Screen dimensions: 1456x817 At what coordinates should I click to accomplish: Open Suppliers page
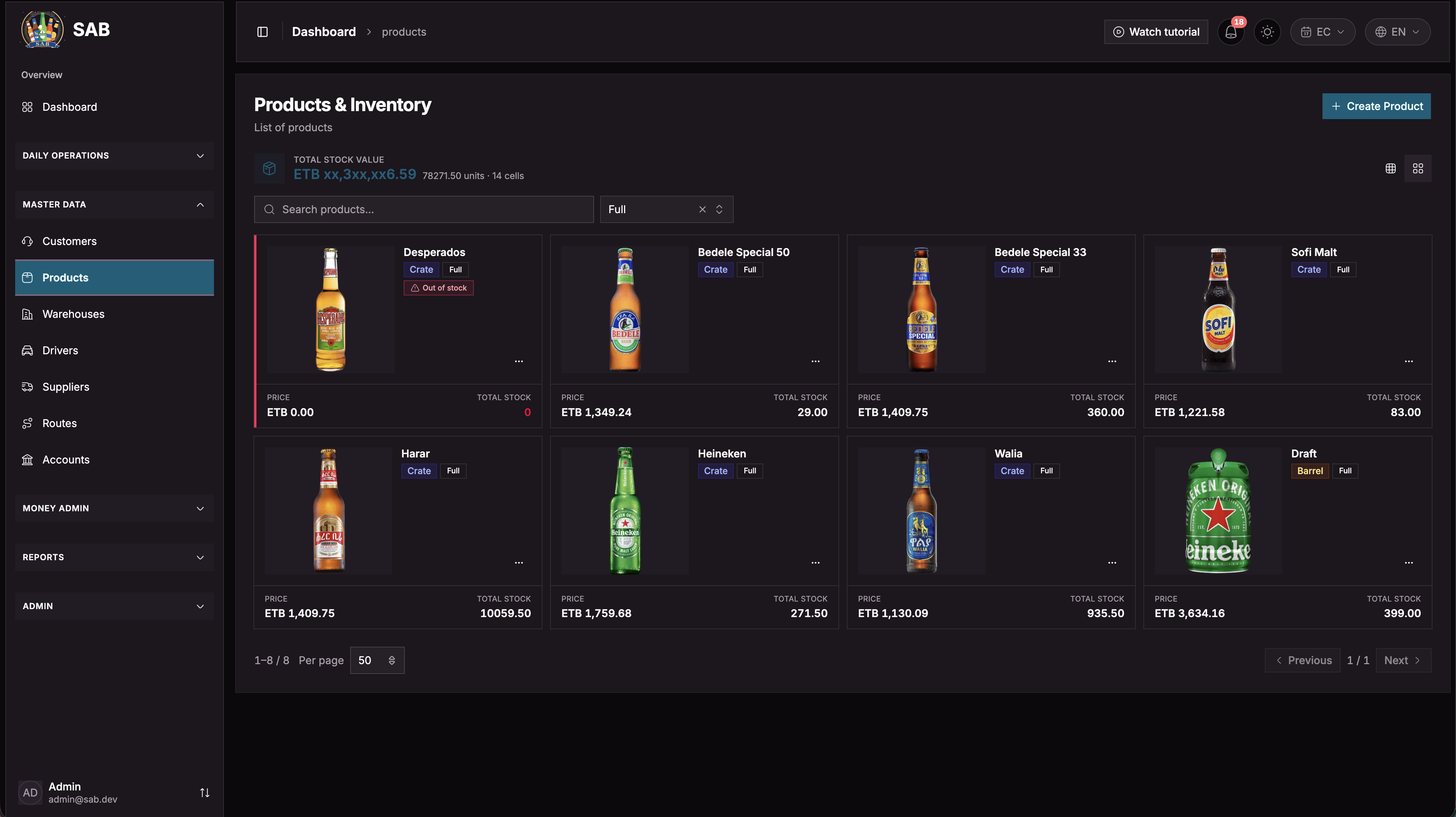tap(114, 387)
